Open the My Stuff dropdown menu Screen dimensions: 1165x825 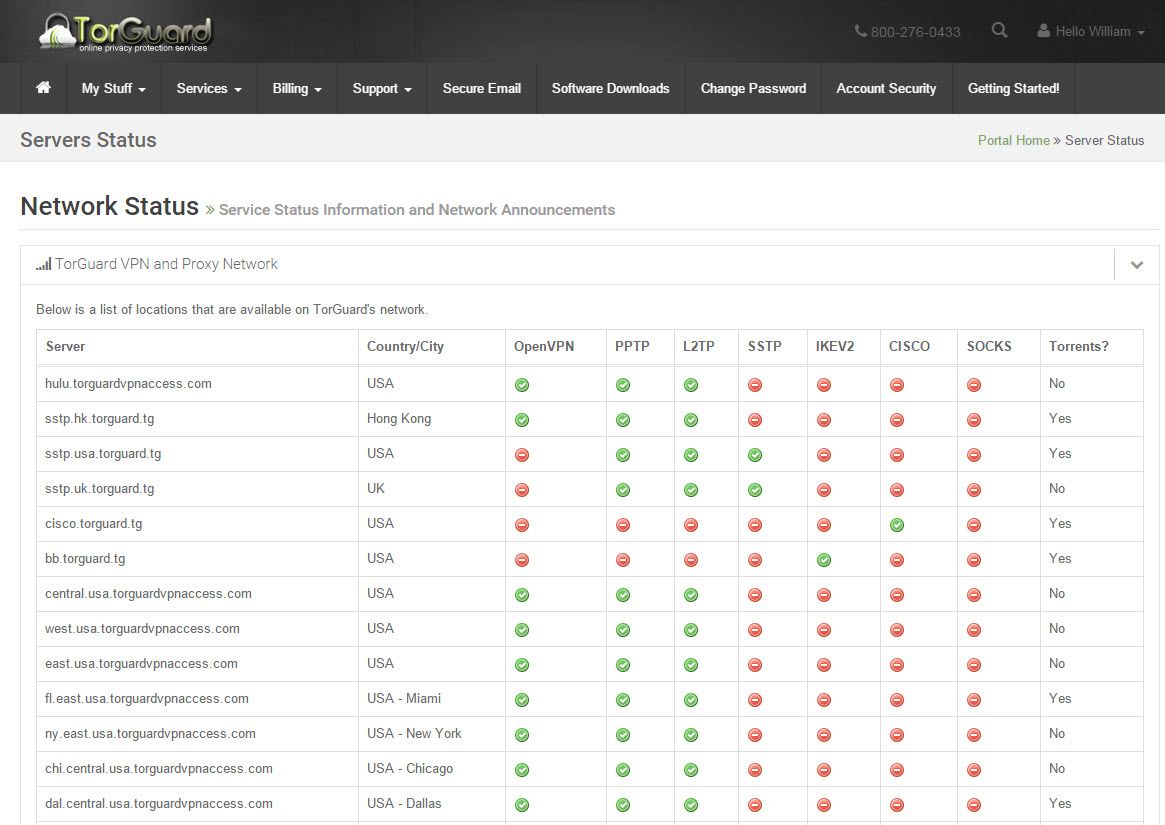[114, 88]
